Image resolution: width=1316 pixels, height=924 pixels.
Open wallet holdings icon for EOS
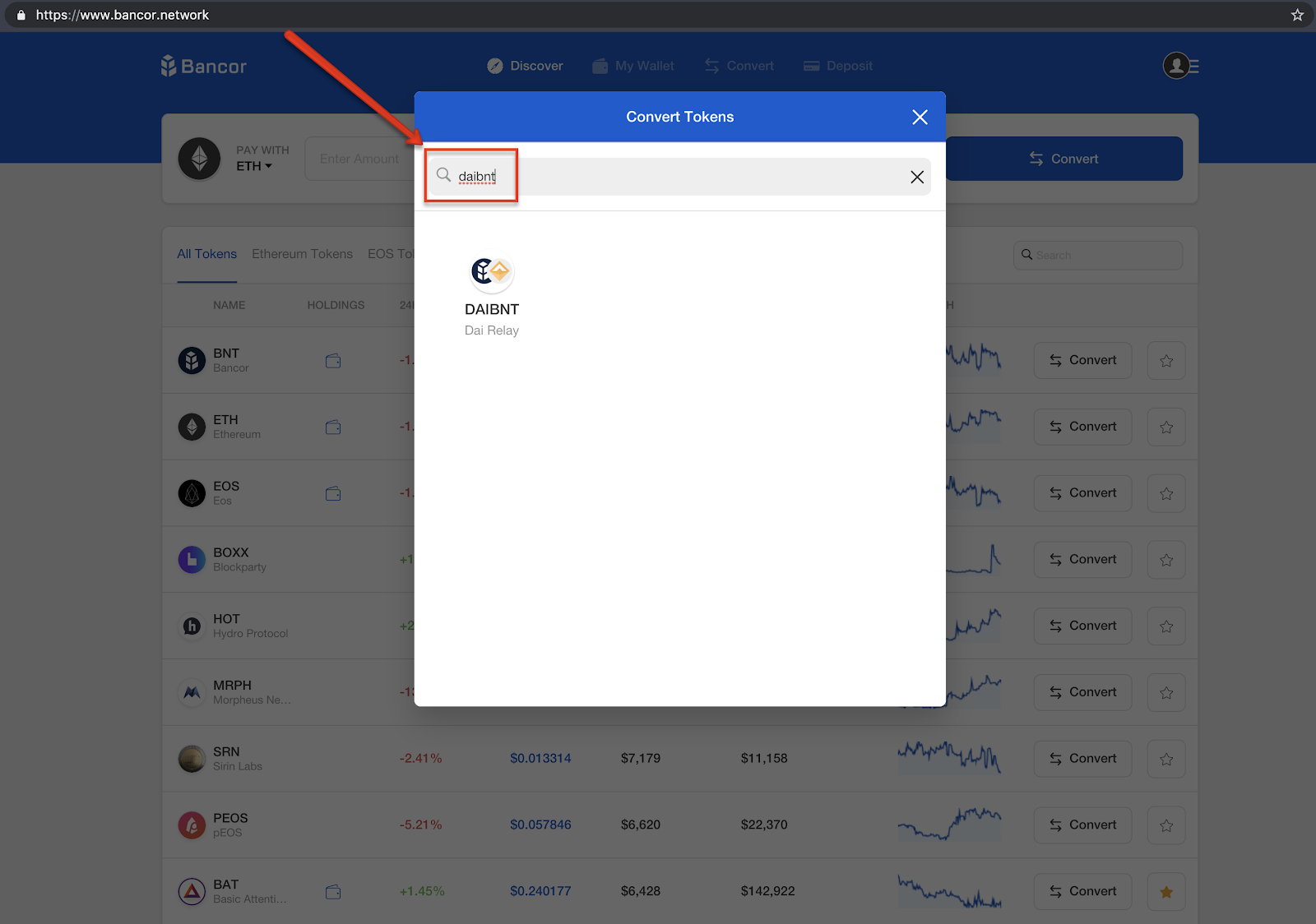[x=333, y=494]
